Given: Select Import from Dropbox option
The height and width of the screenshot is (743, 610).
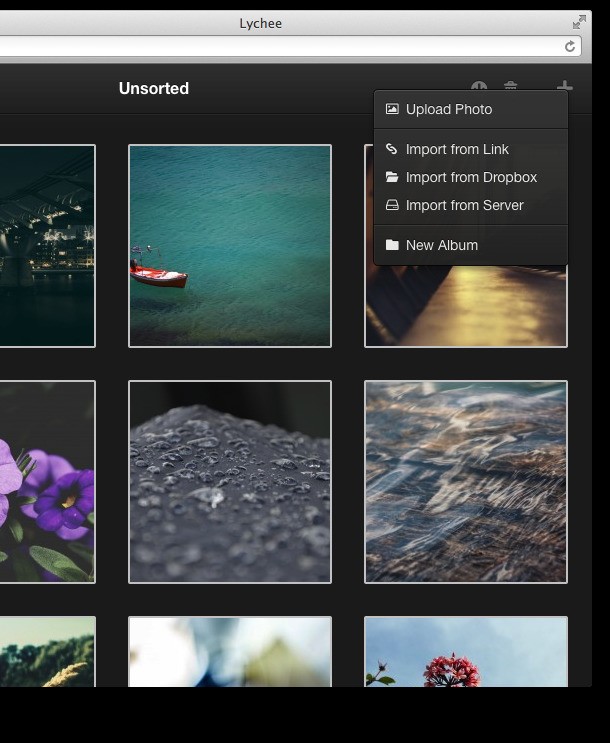Looking at the screenshot, I should [471, 177].
